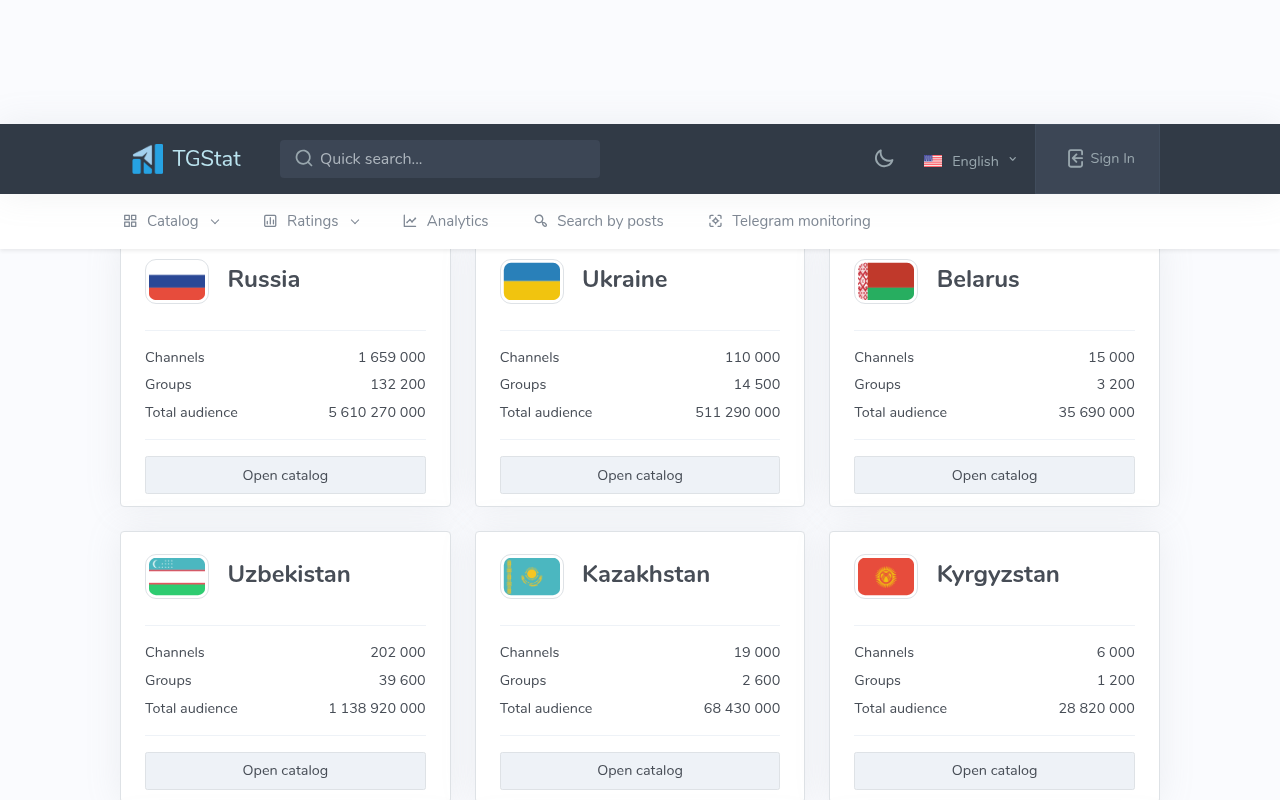Viewport: 1280px width, 800px height.
Task: Open catalog for Belarus
Action: (994, 475)
